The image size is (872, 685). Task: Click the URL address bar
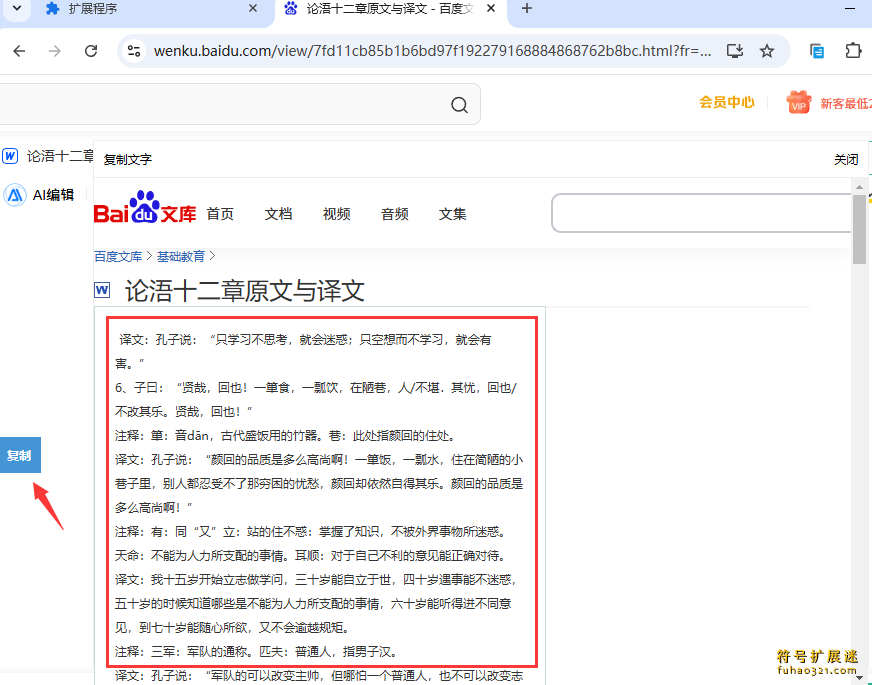(x=432, y=51)
